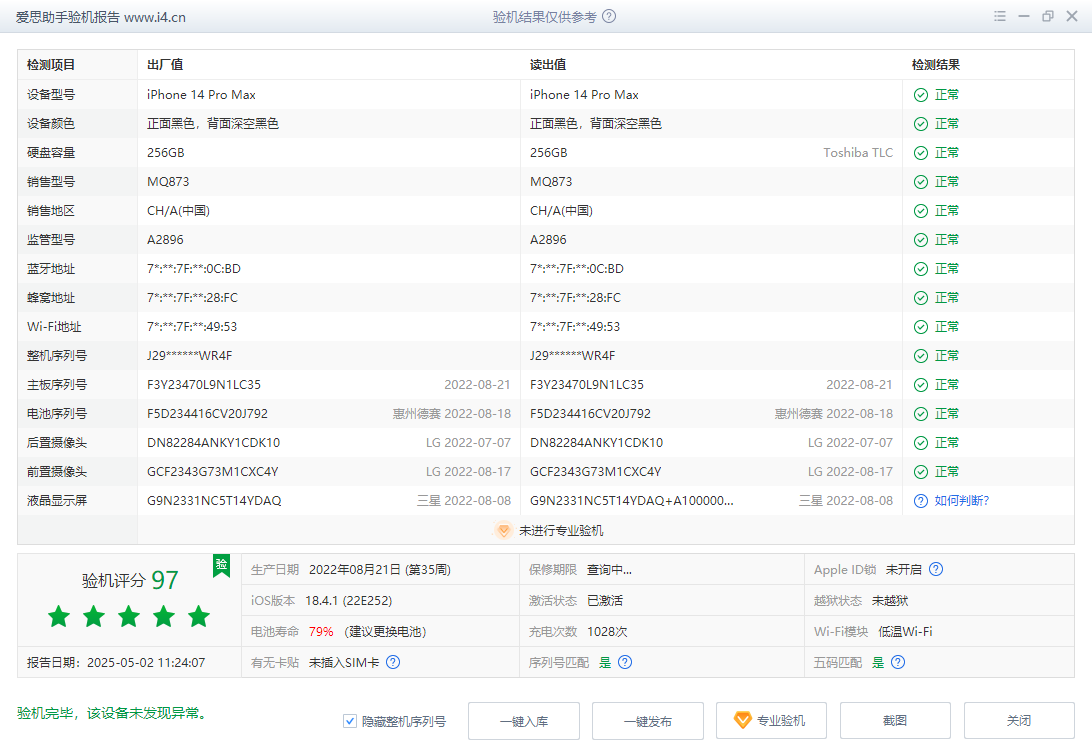Click the factory rear camera serial DN82284ANKY1CDK10
Screen dimensions: 1092x756
coord(214,443)
